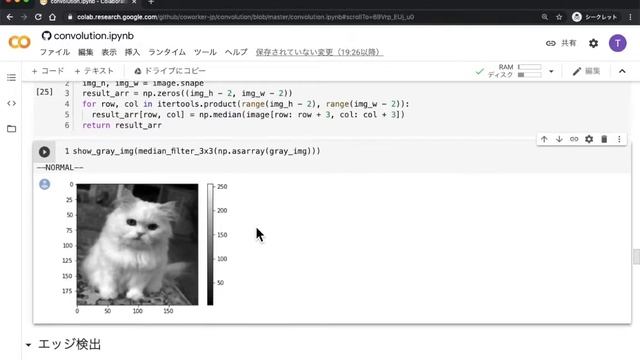Screen dimensions: 640x360
Task: Reload the page with refresh icon
Action: click(38, 17)
